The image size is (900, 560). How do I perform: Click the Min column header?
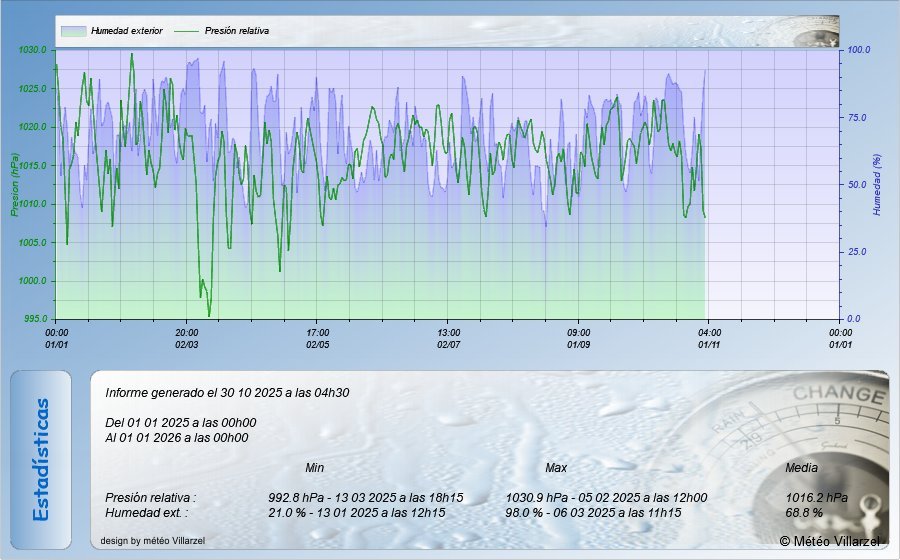[314, 468]
